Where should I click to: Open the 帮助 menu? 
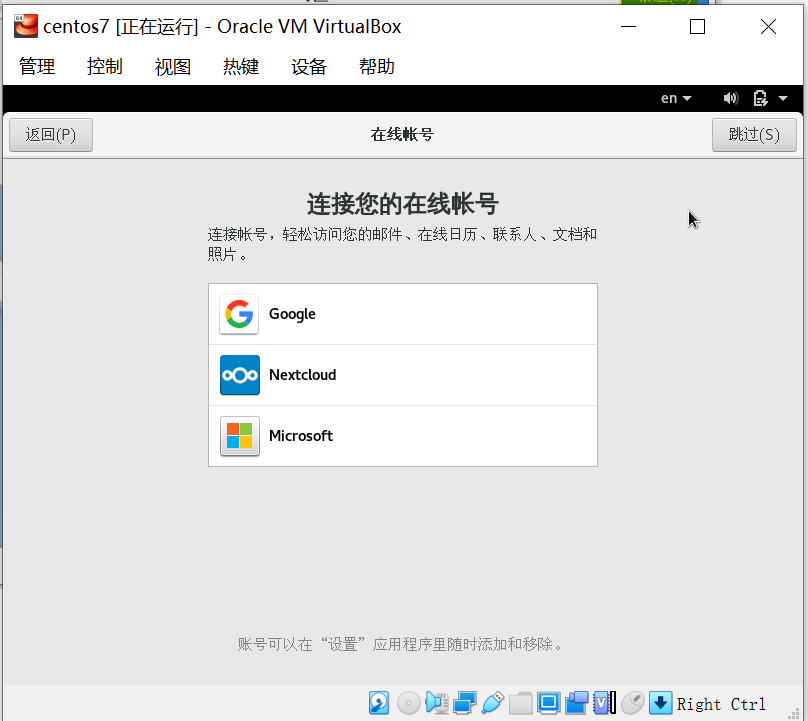(377, 66)
